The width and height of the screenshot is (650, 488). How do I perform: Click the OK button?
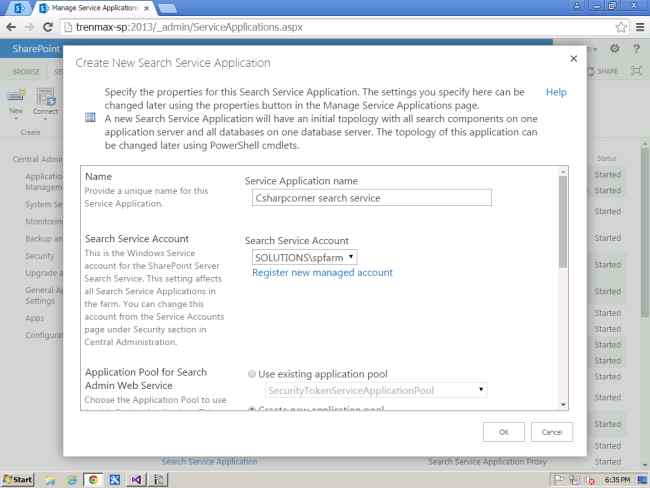point(504,432)
